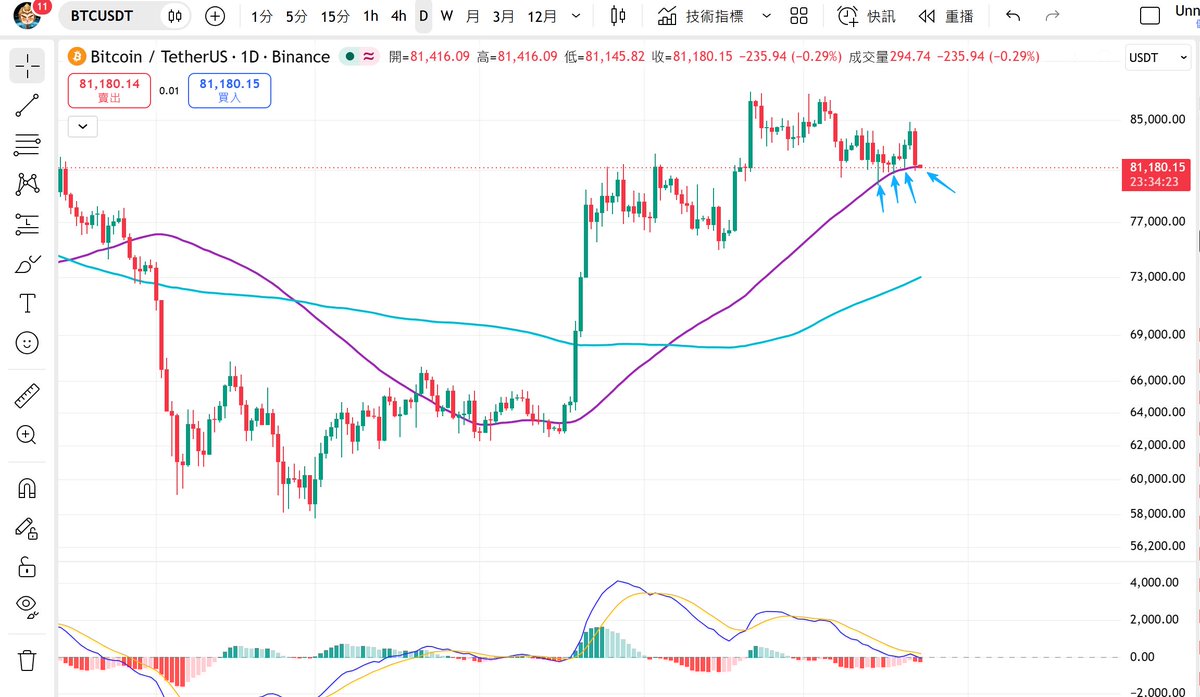Screen dimensions: 1200x697
Task: Open the emoji sticker picker
Action: point(27,343)
